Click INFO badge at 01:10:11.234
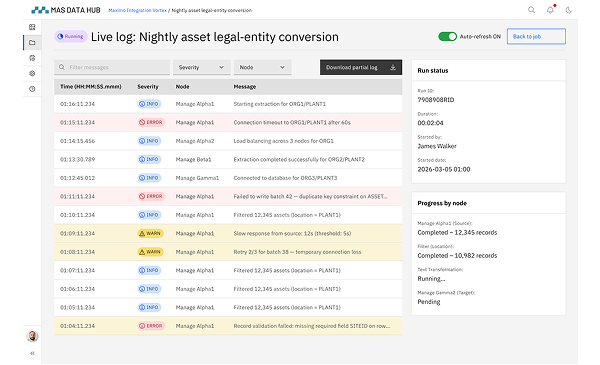The width and height of the screenshot is (600, 365). tap(149, 215)
